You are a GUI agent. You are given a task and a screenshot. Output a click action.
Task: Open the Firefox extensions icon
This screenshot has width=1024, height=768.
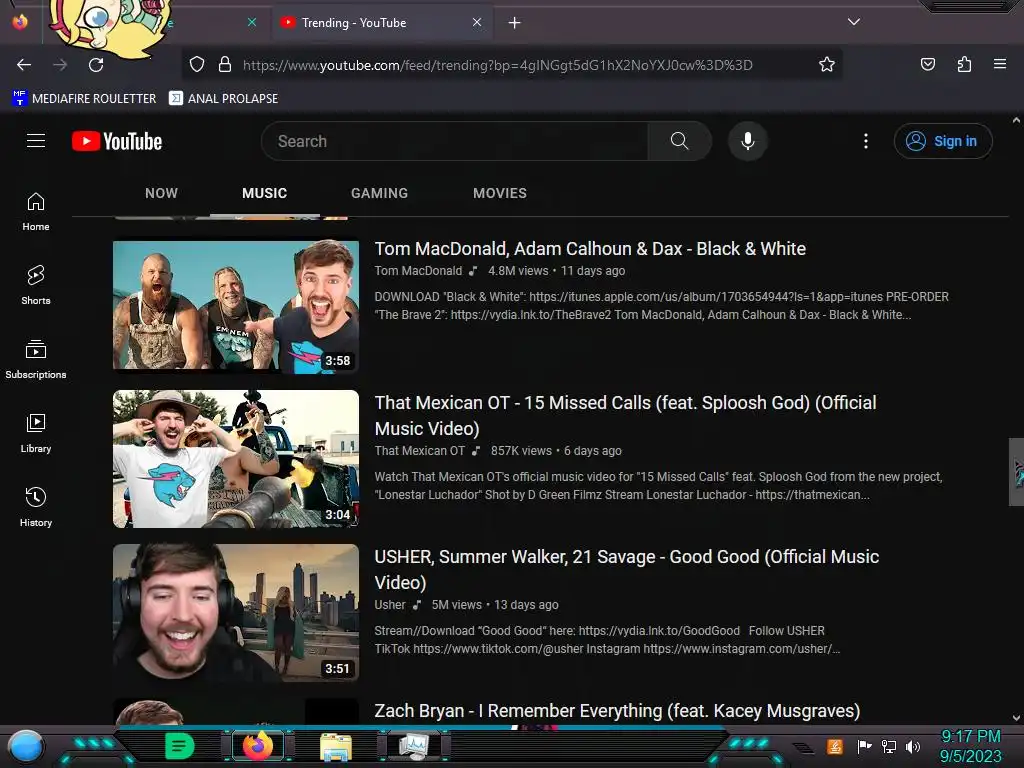(x=964, y=64)
